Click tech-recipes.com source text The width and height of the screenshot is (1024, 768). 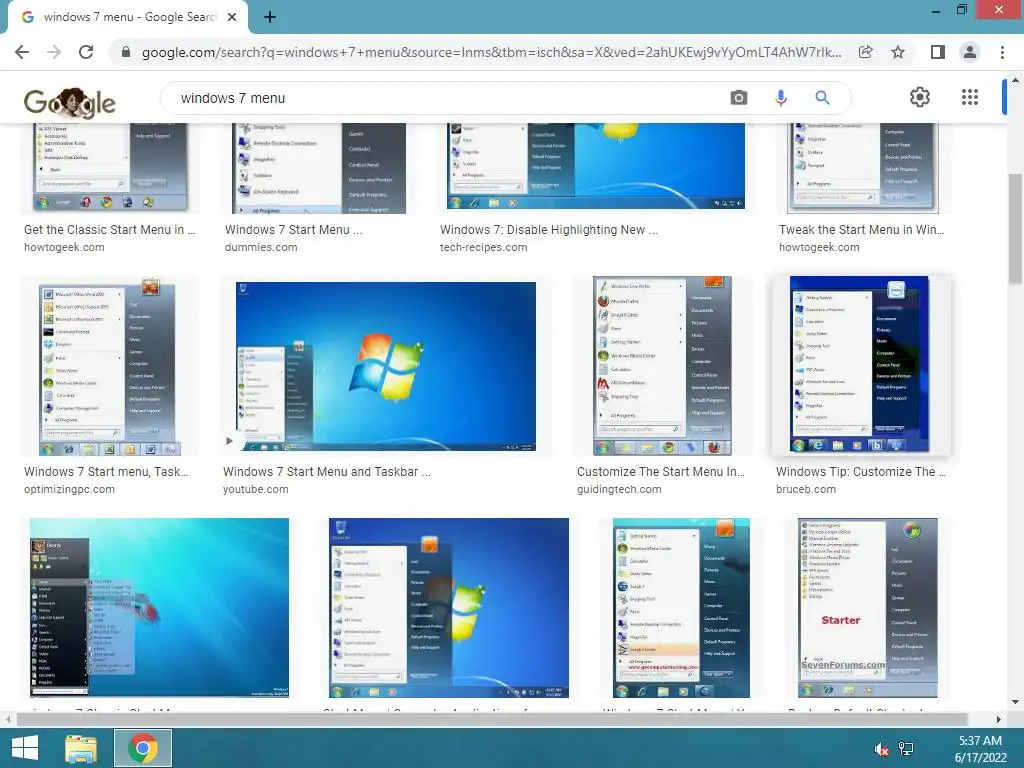coord(483,248)
